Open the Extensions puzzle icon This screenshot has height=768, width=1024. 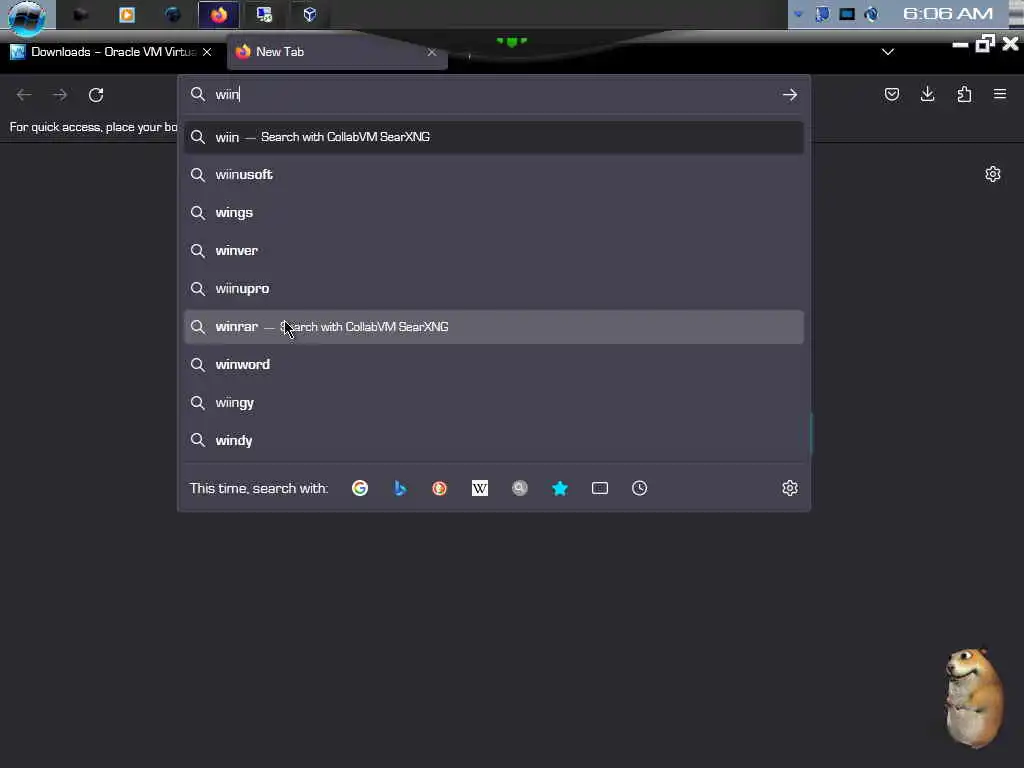pos(964,95)
